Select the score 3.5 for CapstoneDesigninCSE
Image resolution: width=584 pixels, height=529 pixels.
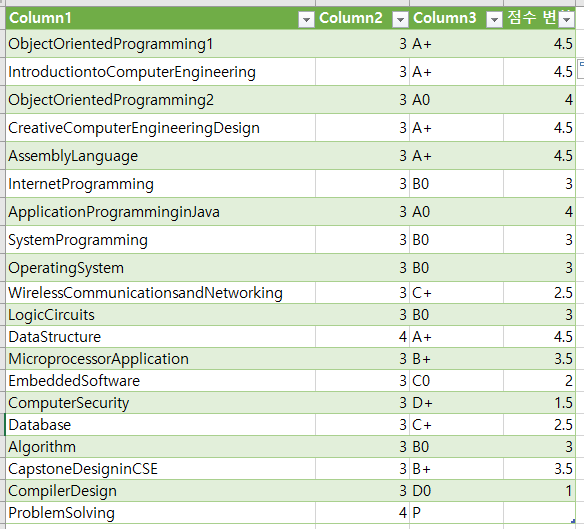pyautogui.click(x=539, y=469)
